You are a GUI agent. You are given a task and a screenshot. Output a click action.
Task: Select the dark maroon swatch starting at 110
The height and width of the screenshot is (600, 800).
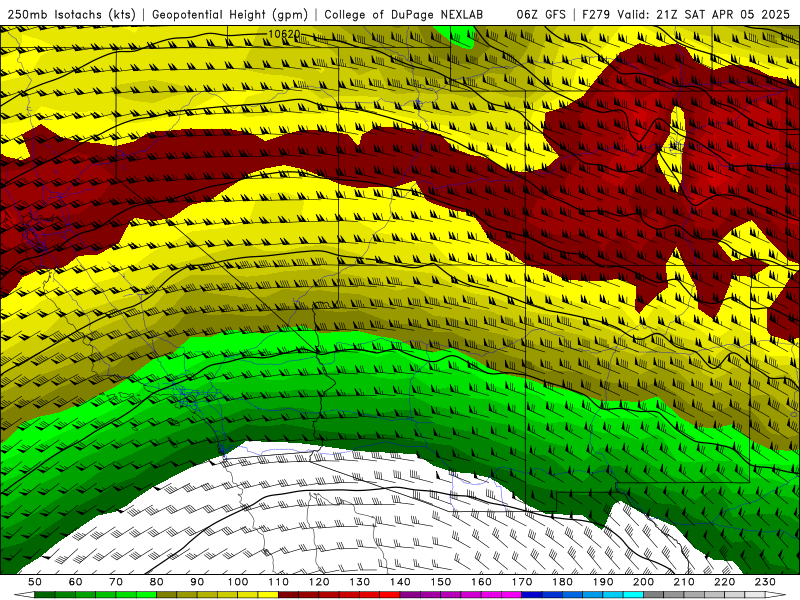tap(288, 595)
